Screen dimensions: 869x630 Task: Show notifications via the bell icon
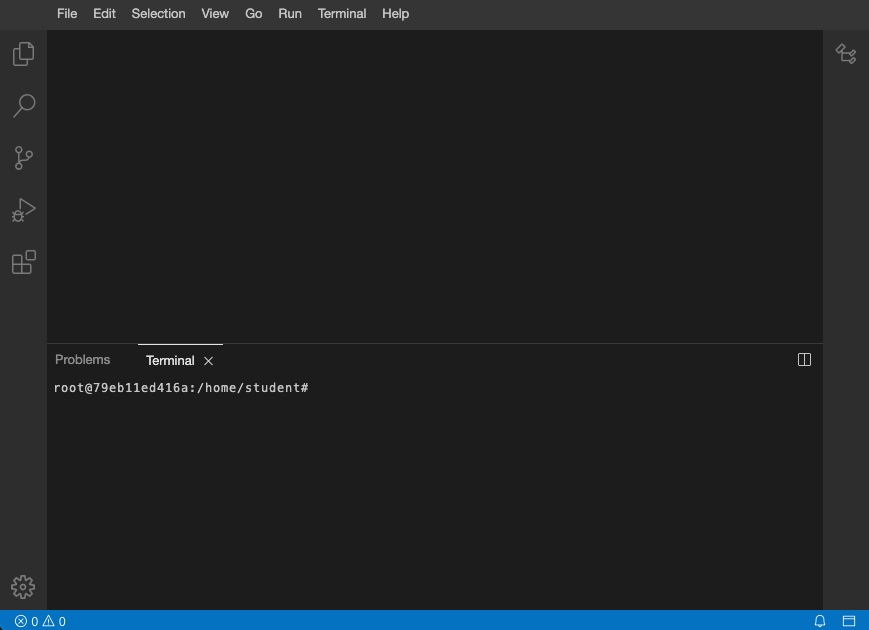[819, 621]
